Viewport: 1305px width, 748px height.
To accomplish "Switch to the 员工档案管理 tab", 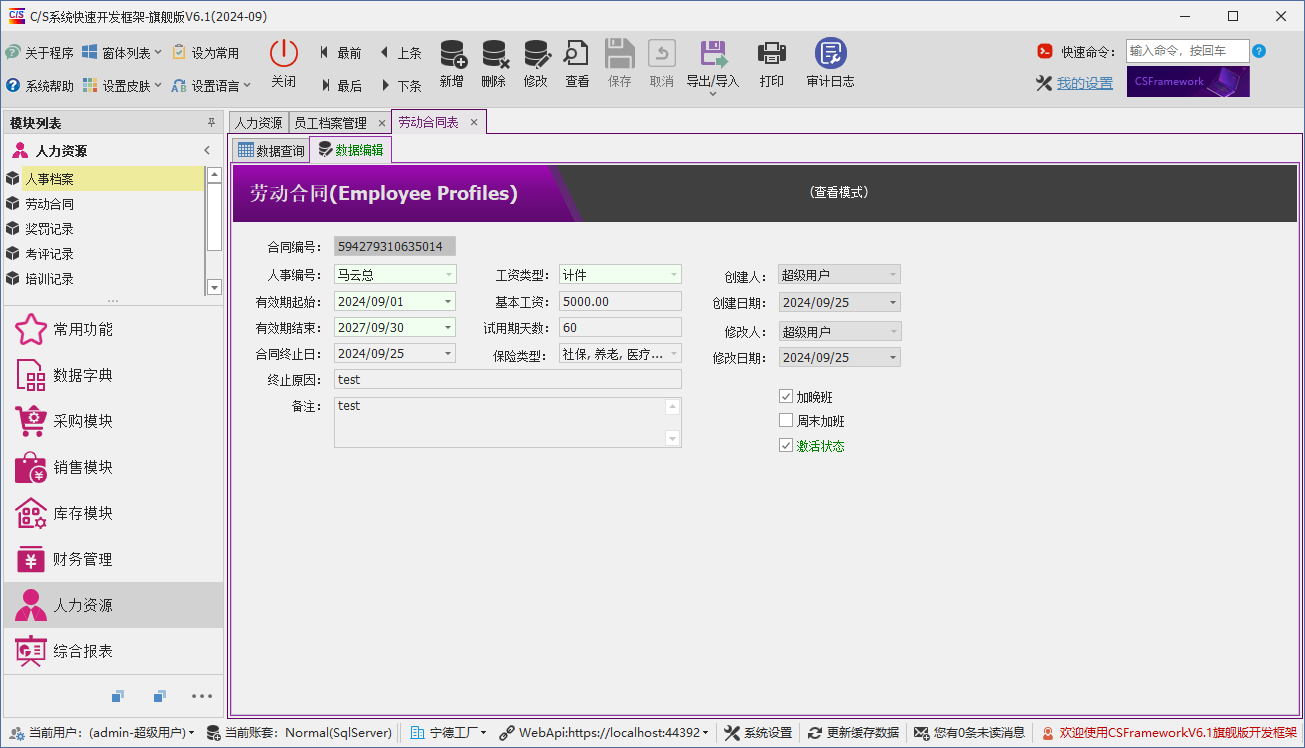I will 330,123.
